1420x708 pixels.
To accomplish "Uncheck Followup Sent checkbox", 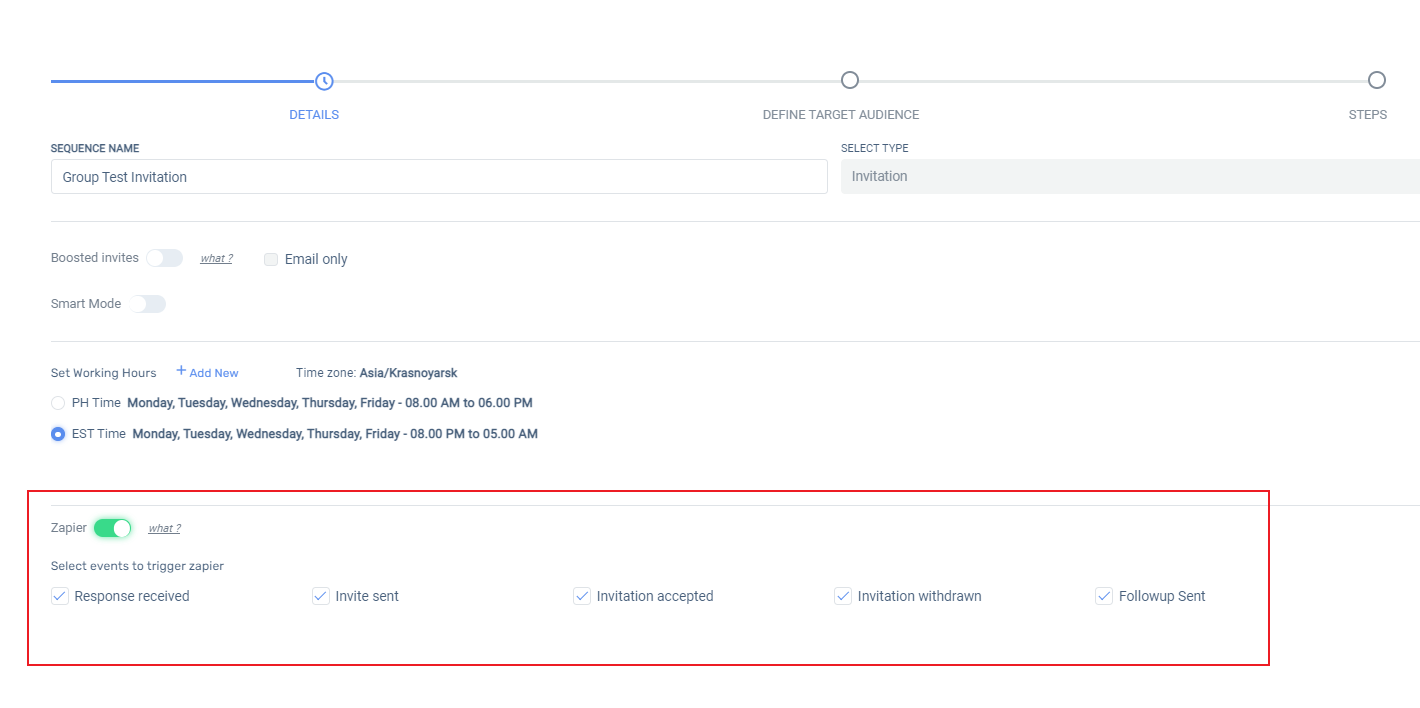I will pos(1104,596).
